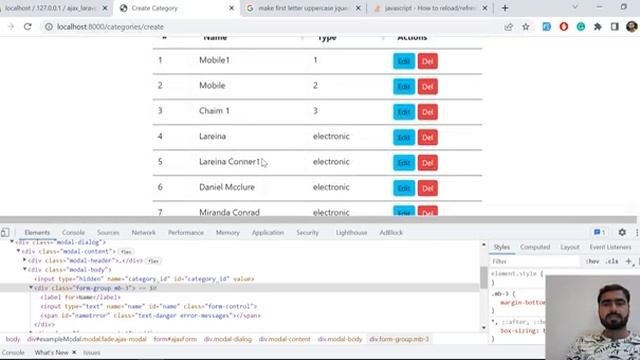
Task: Toggle the browser side panel icon
Action: (615, 27)
